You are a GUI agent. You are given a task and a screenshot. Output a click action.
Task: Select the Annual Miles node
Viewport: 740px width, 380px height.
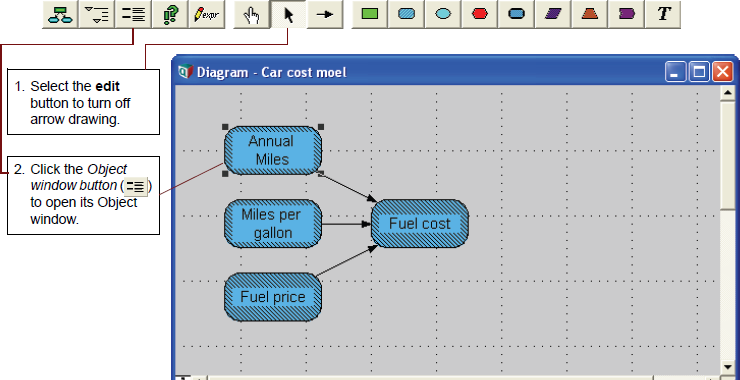click(273, 151)
